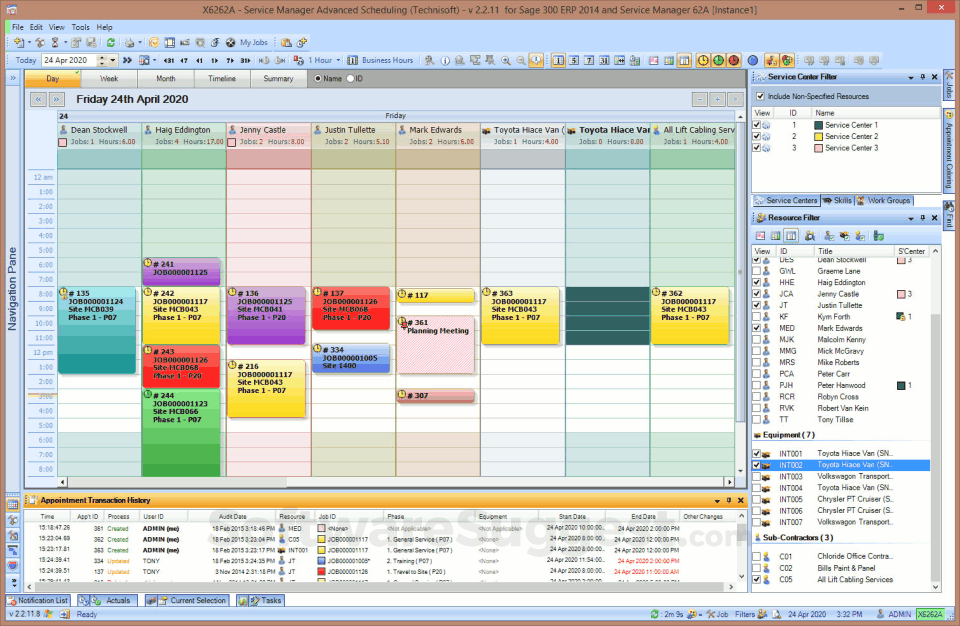This screenshot has height=626, width=960.
Task: Click the green clock status icon
Action: (718, 61)
